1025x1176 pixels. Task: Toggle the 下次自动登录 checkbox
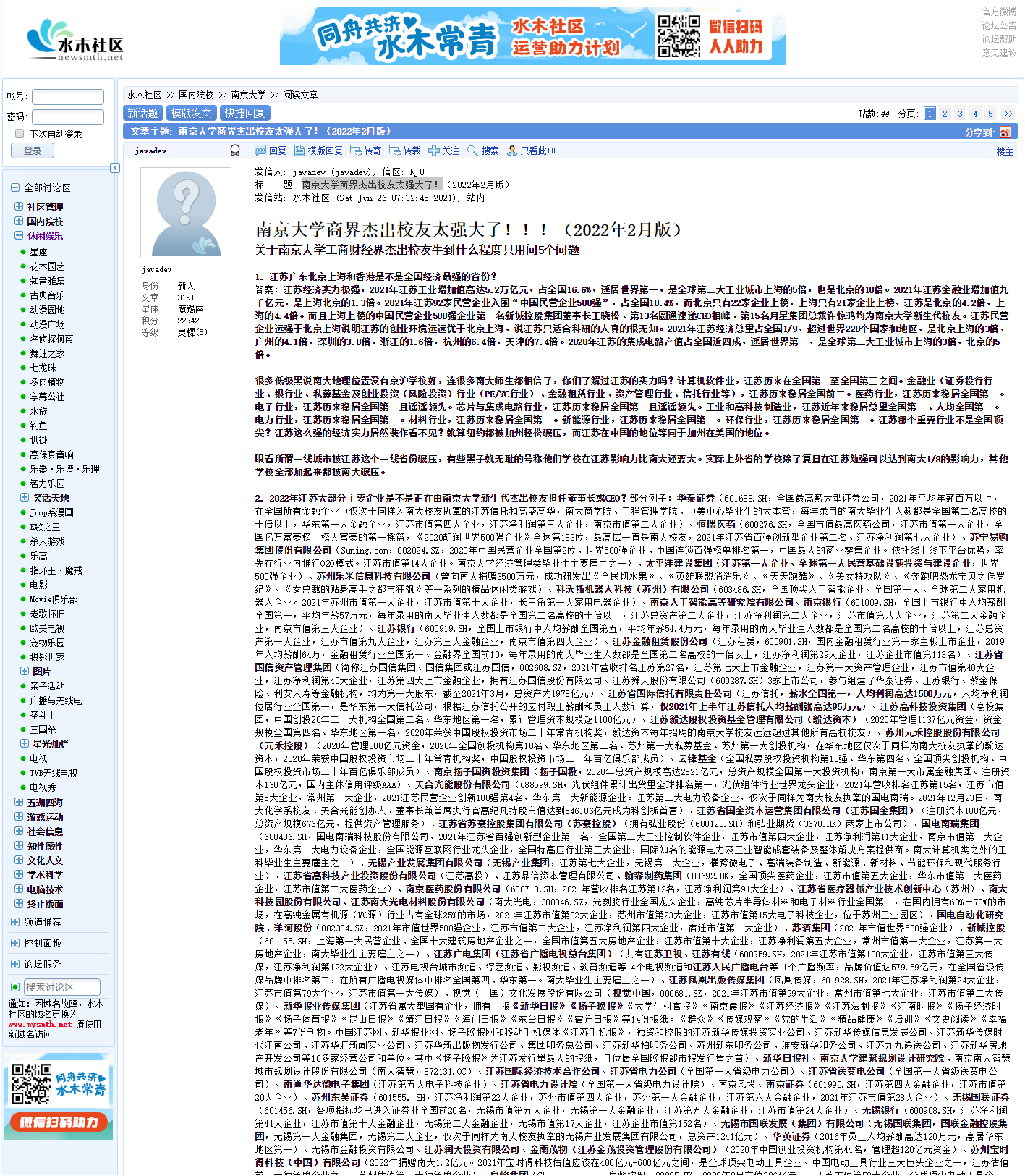20,133
